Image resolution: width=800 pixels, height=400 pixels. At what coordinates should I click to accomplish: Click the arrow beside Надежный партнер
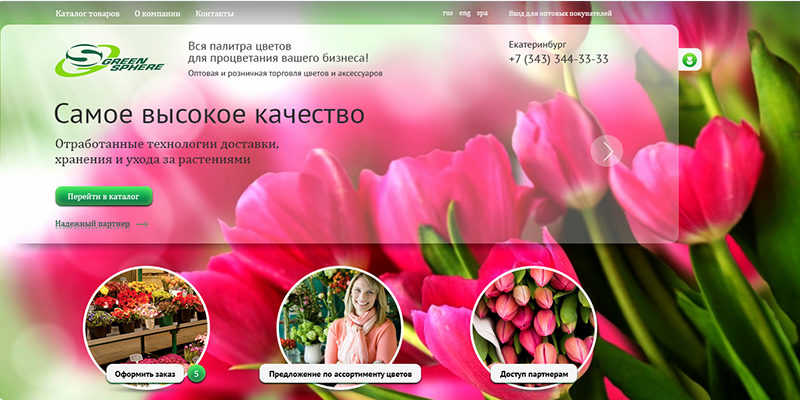[x=142, y=224]
